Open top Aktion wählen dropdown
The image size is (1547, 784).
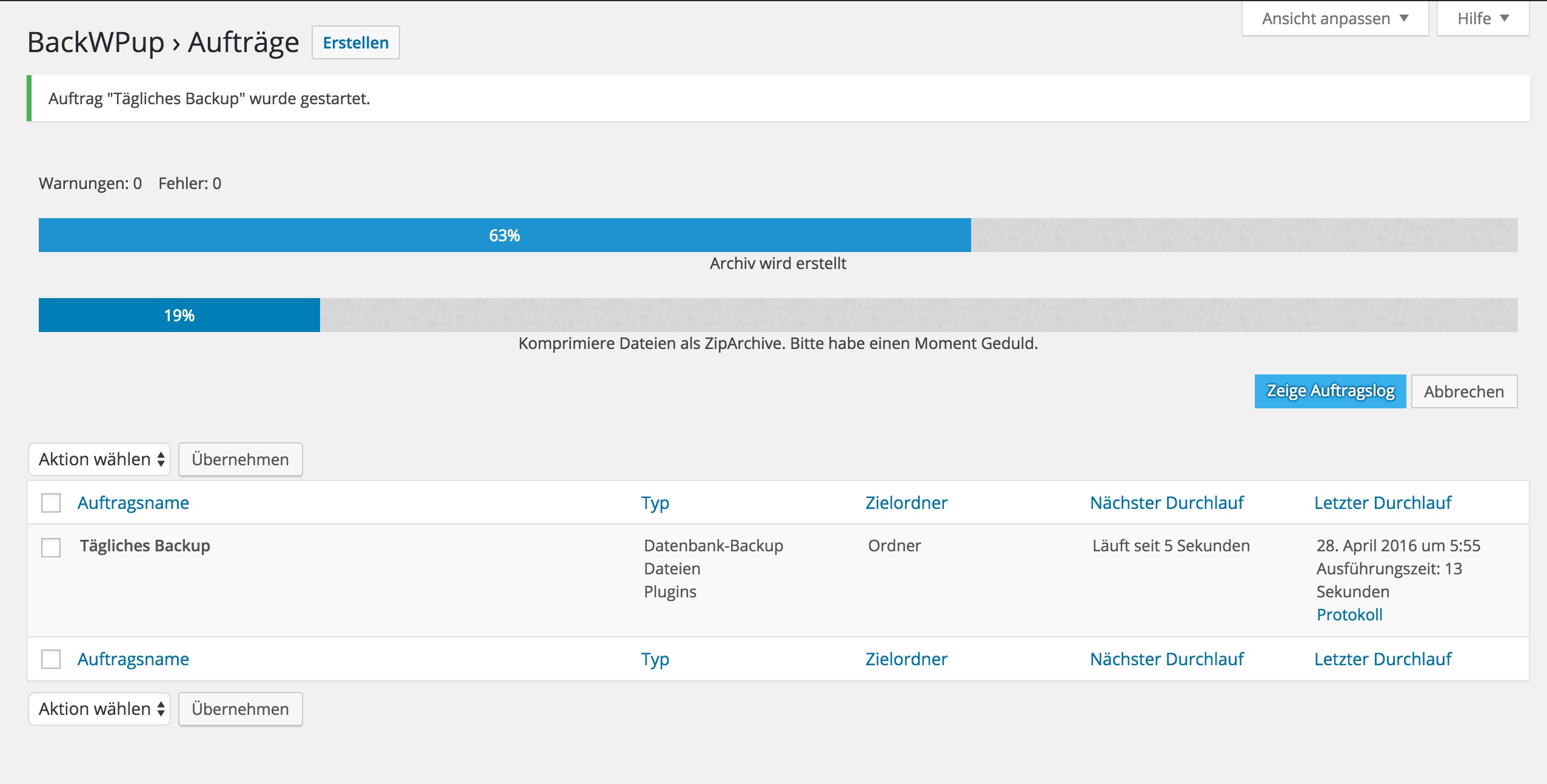(x=100, y=459)
